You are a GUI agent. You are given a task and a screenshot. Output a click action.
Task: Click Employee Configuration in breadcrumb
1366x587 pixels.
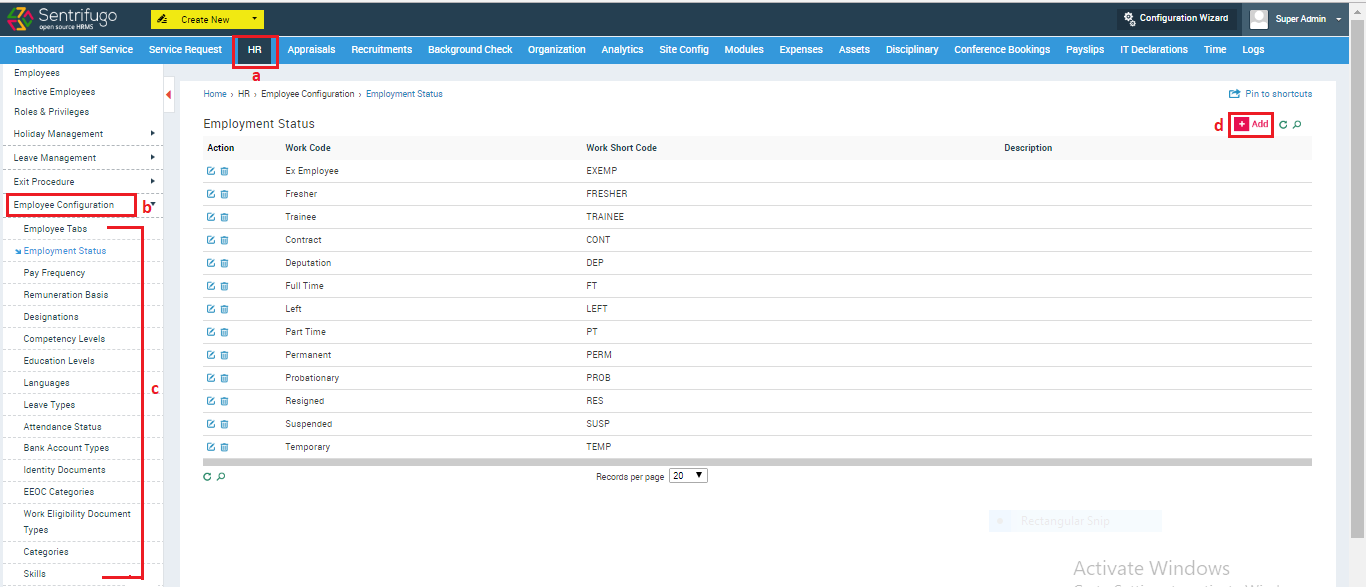308,94
